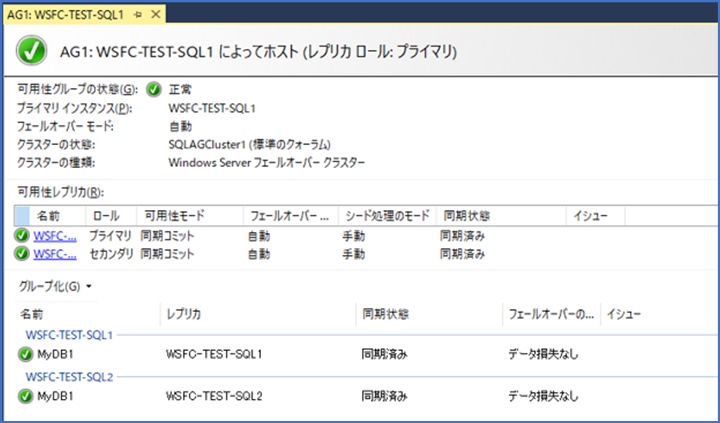Image resolution: width=720 pixels, height=423 pixels.
Task: Click the secondary replica row status icon
Action: 22,254
